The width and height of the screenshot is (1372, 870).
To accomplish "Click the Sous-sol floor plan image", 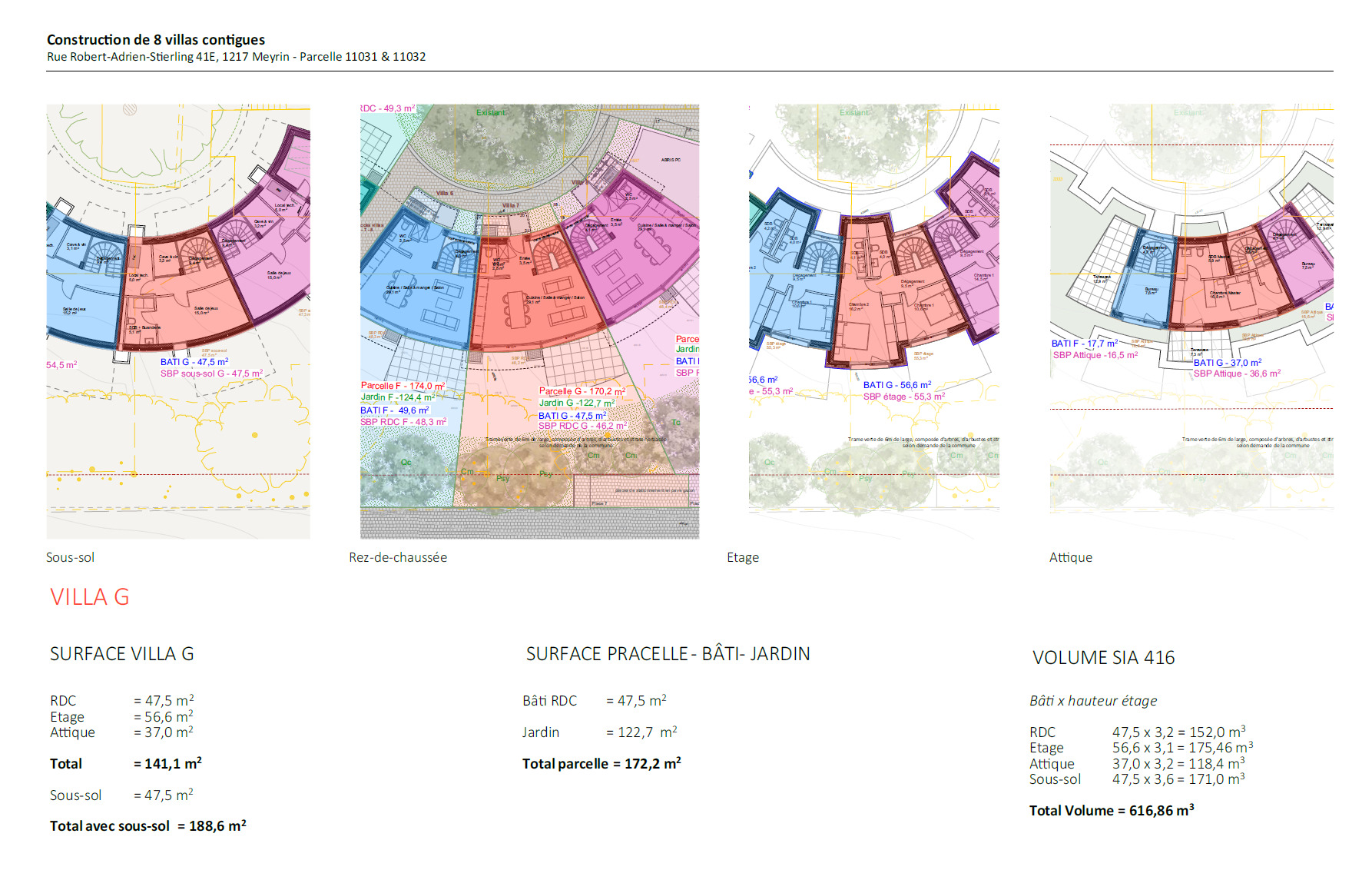I will coord(178,321).
